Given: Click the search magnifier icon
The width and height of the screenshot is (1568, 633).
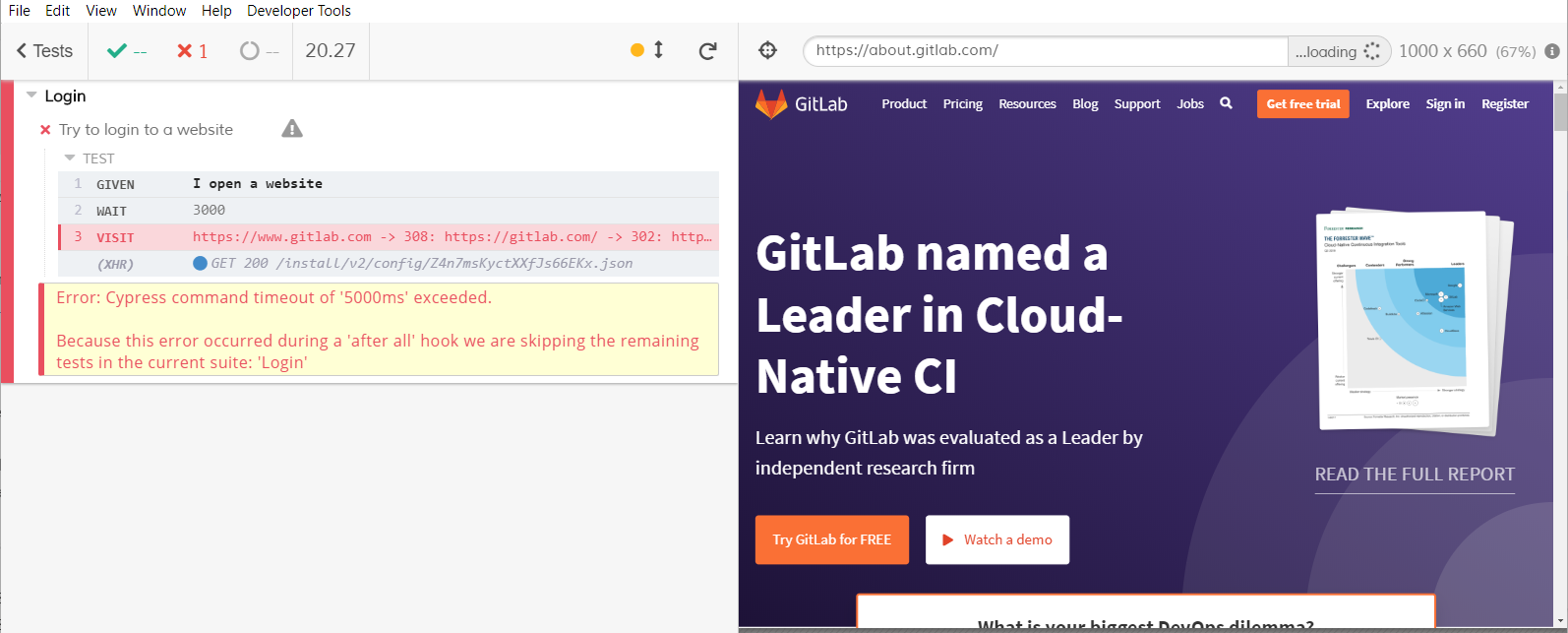Looking at the screenshot, I should (1226, 102).
